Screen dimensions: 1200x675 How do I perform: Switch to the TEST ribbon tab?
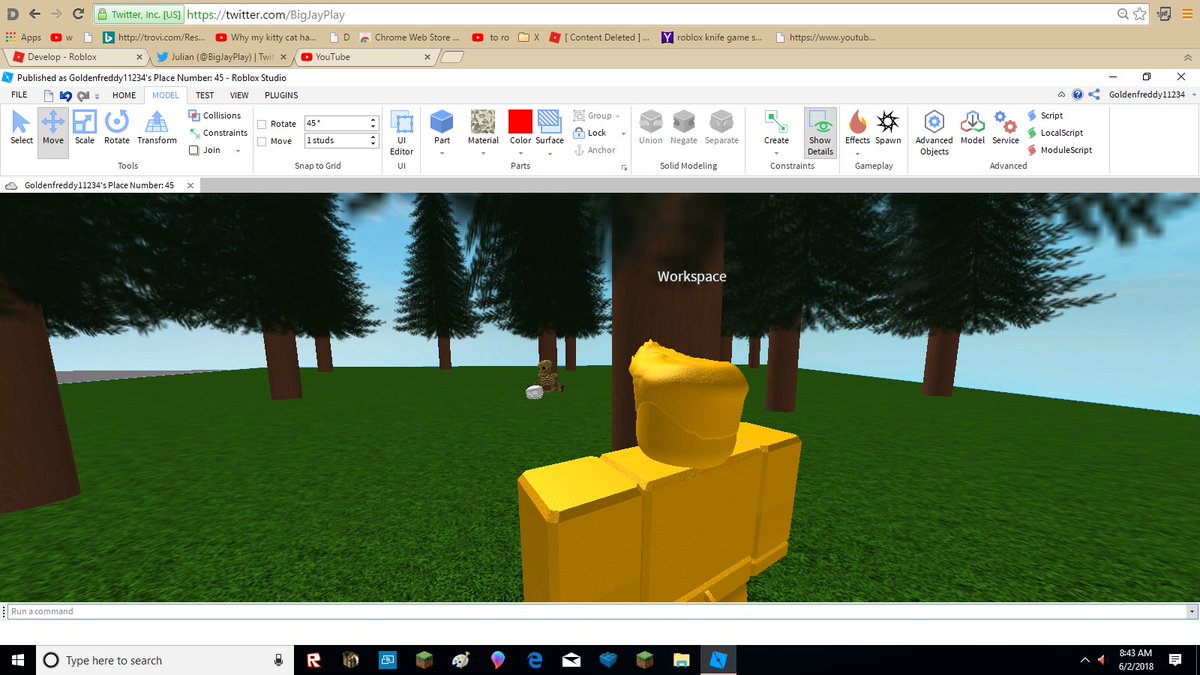click(204, 95)
